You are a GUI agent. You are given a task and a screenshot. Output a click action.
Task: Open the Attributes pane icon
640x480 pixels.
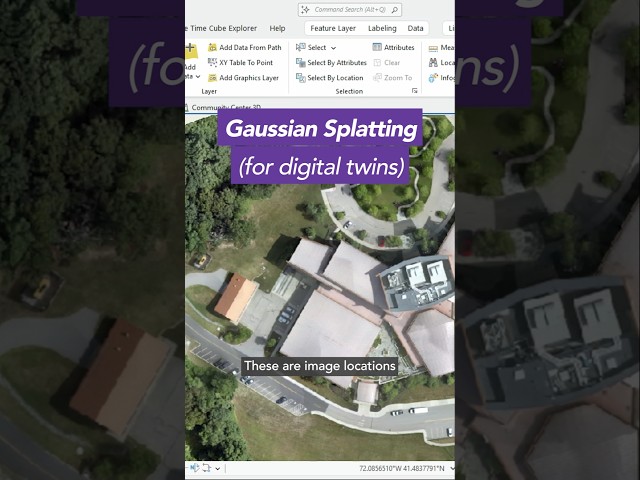point(377,47)
